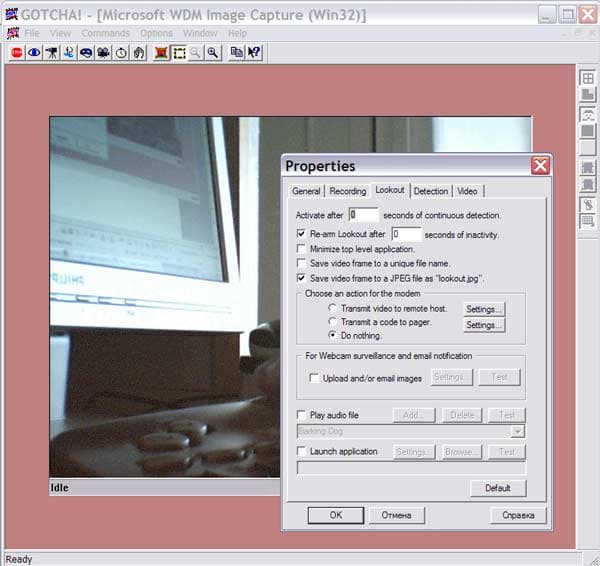Switch to the General tab

(x=306, y=191)
